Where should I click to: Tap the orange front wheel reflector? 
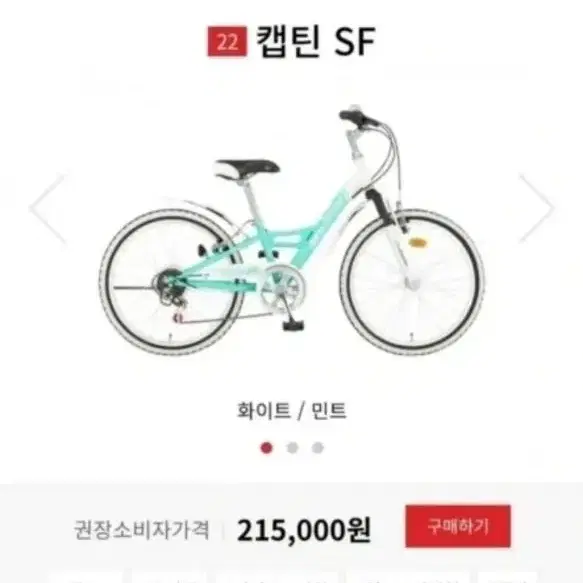(418, 242)
